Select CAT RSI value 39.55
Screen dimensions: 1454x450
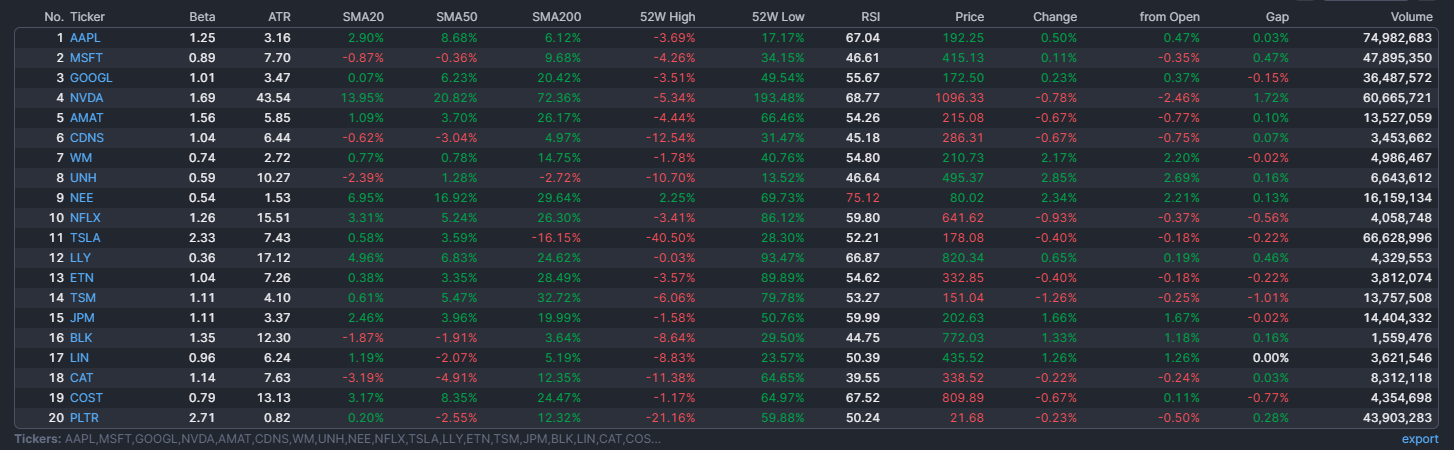tap(863, 377)
